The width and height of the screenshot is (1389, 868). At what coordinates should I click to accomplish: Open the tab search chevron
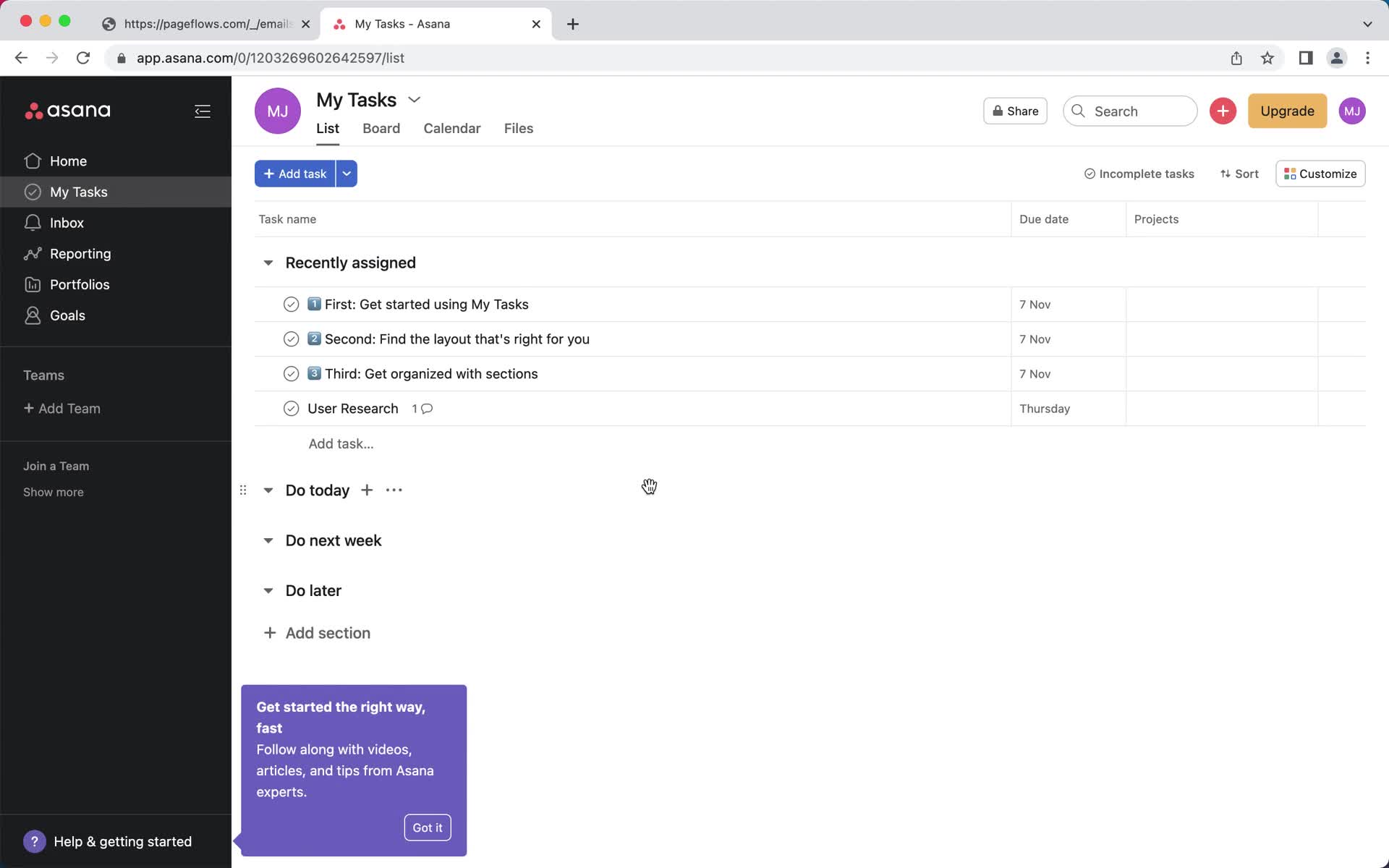coord(1367,24)
